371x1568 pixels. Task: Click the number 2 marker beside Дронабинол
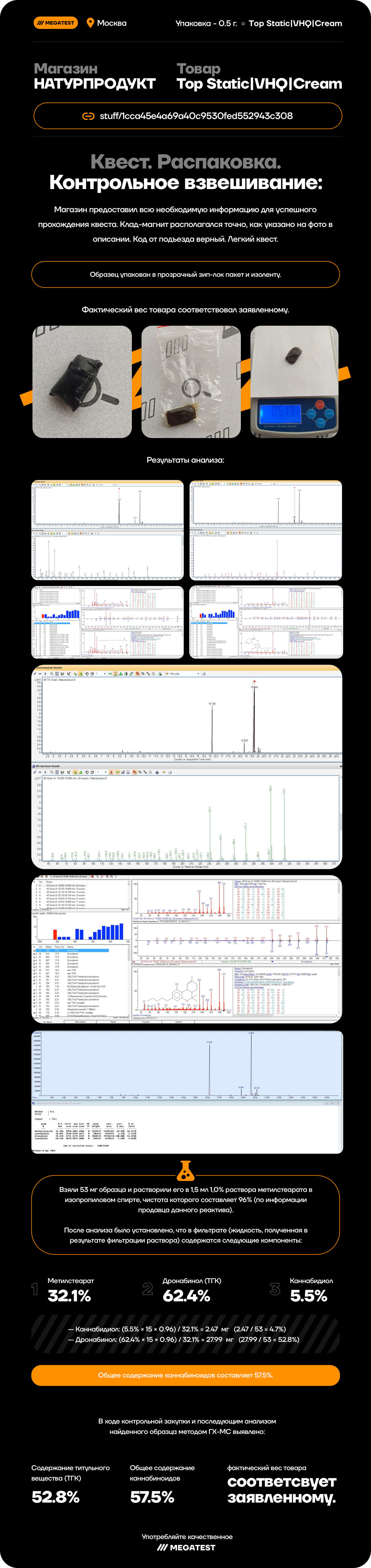coord(148,1289)
